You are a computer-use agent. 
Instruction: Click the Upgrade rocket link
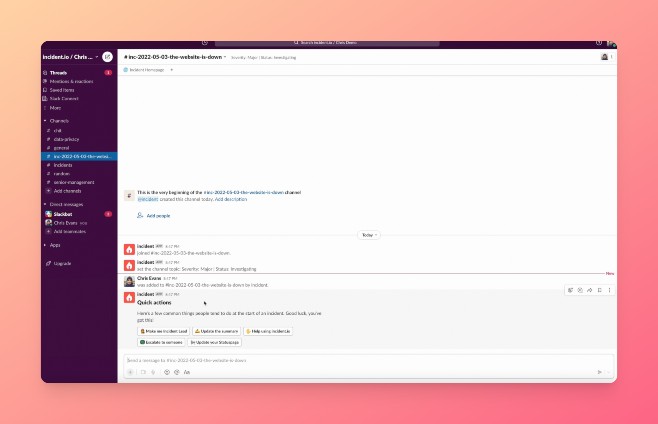[62, 264]
